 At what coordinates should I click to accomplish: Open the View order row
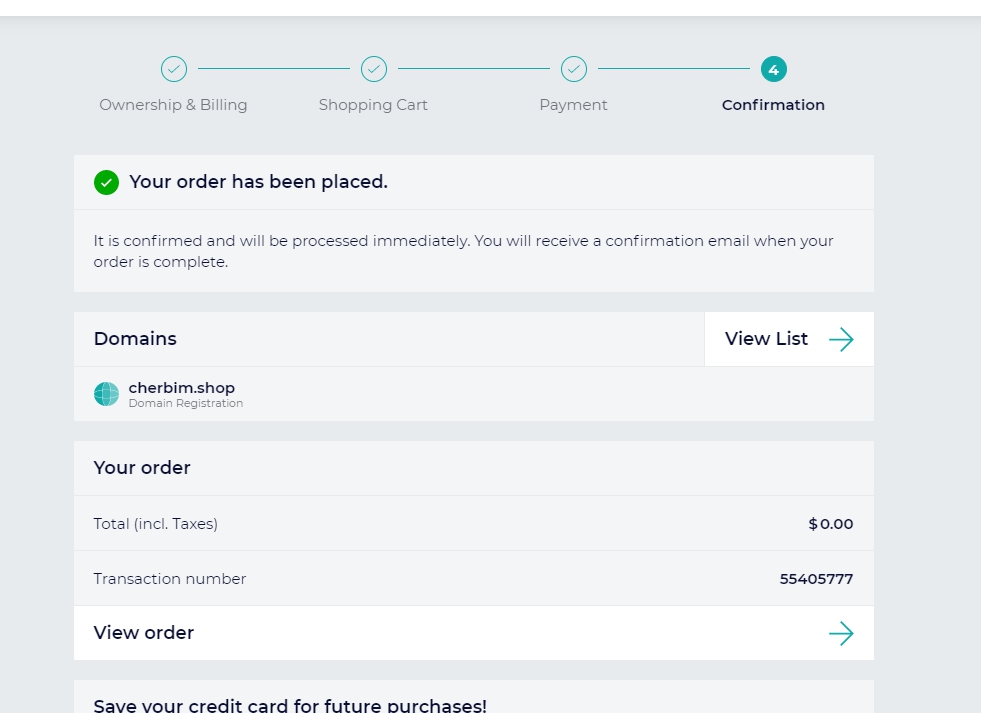(x=474, y=633)
